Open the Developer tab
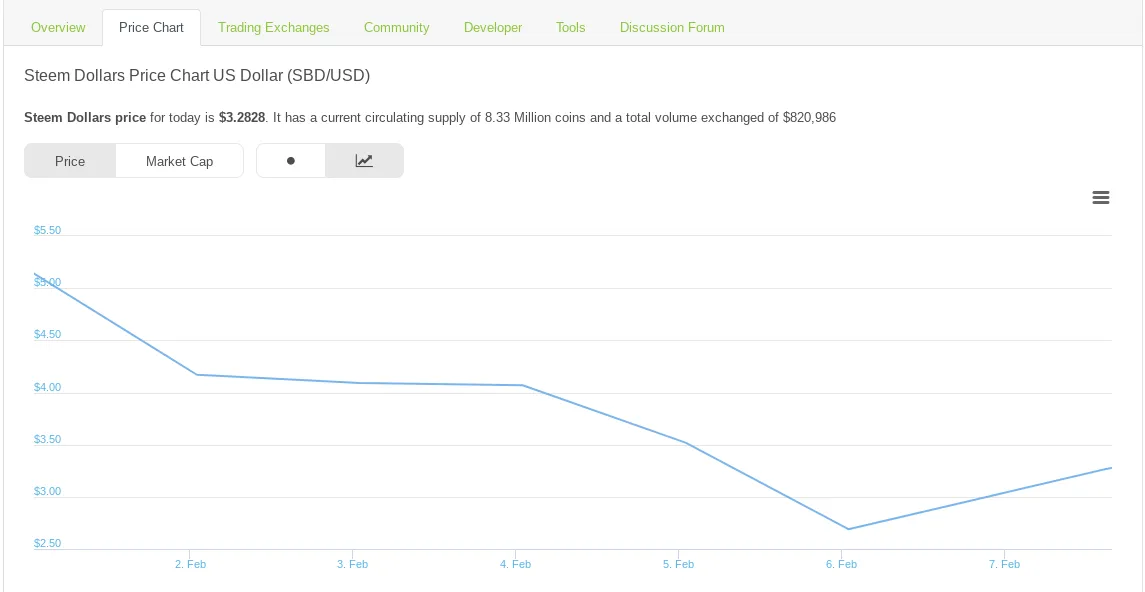 [493, 27]
